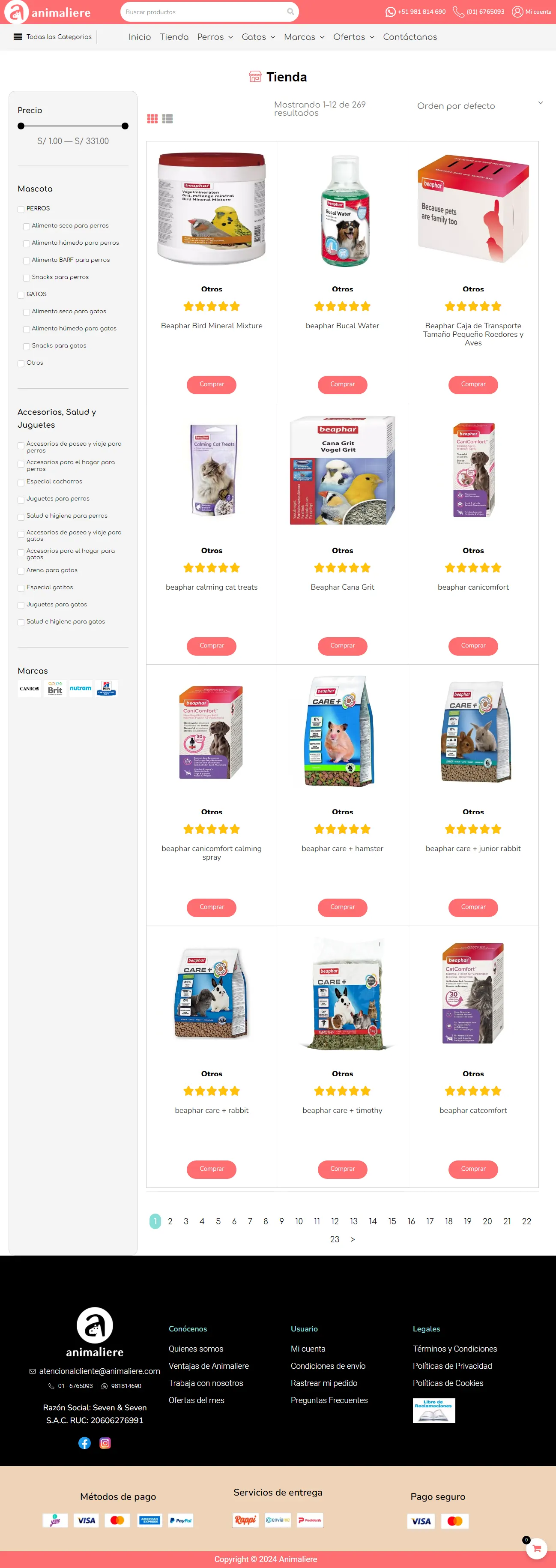The image size is (556, 1568).
Task: Switch to list view layout icon
Action: pyautogui.click(x=167, y=119)
